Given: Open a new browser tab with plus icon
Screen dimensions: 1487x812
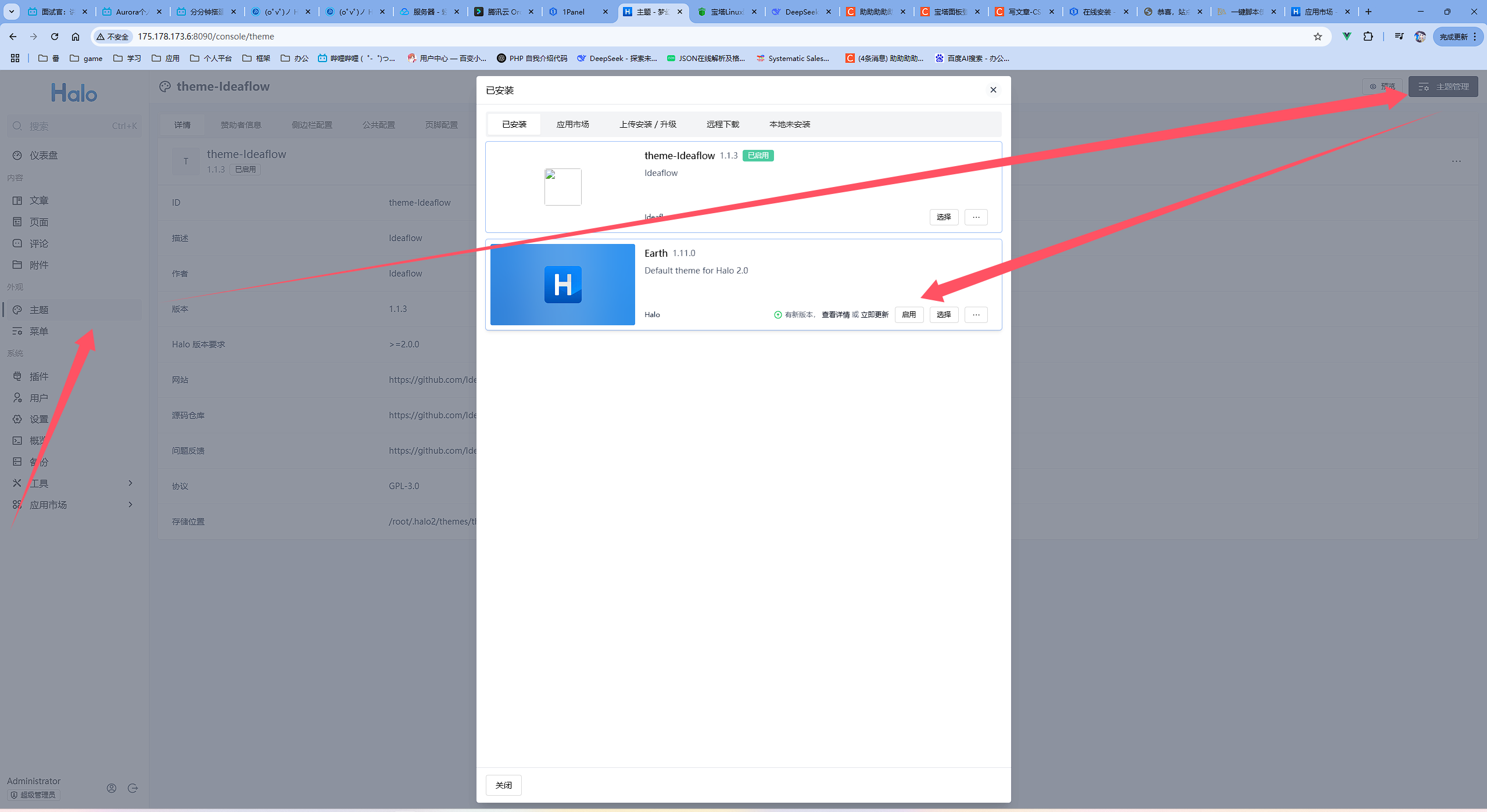Looking at the screenshot, I should click(1368, 12).
